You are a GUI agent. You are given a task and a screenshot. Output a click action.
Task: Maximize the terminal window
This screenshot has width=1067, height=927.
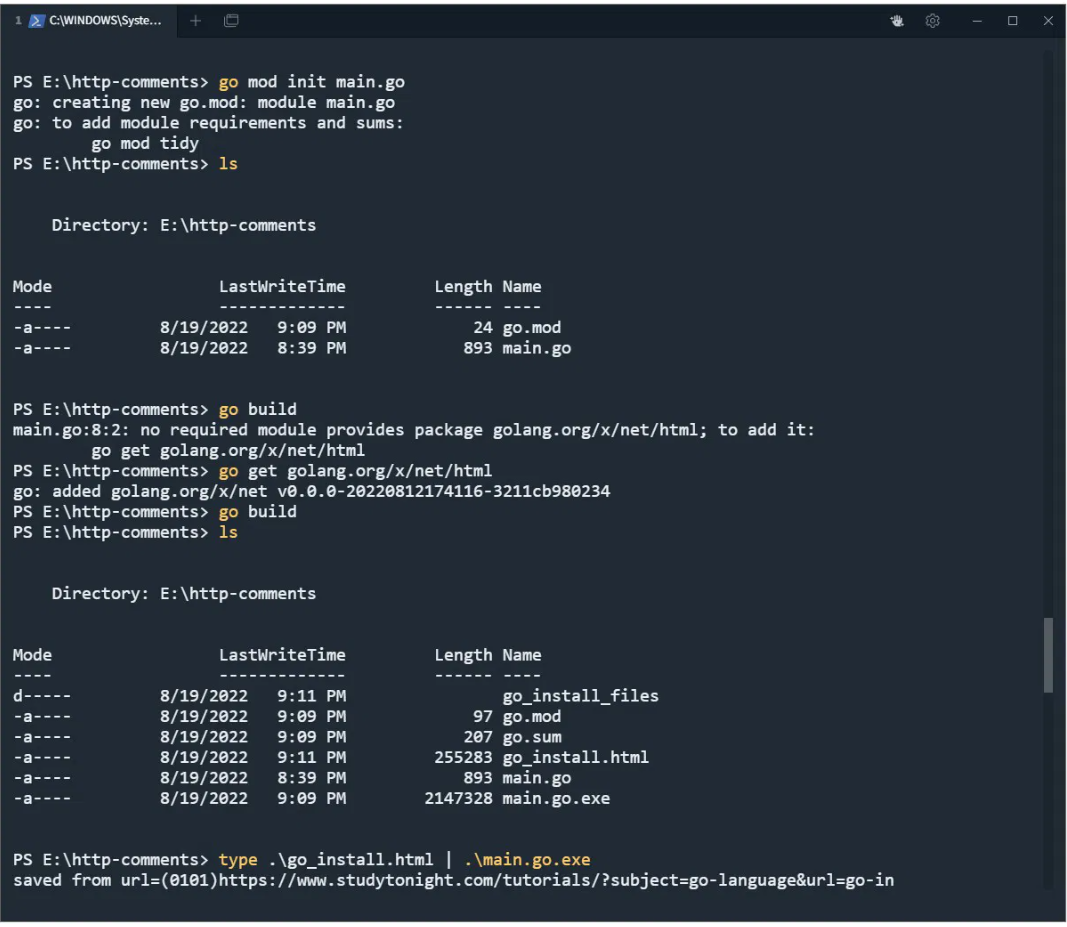[1012, 21]
